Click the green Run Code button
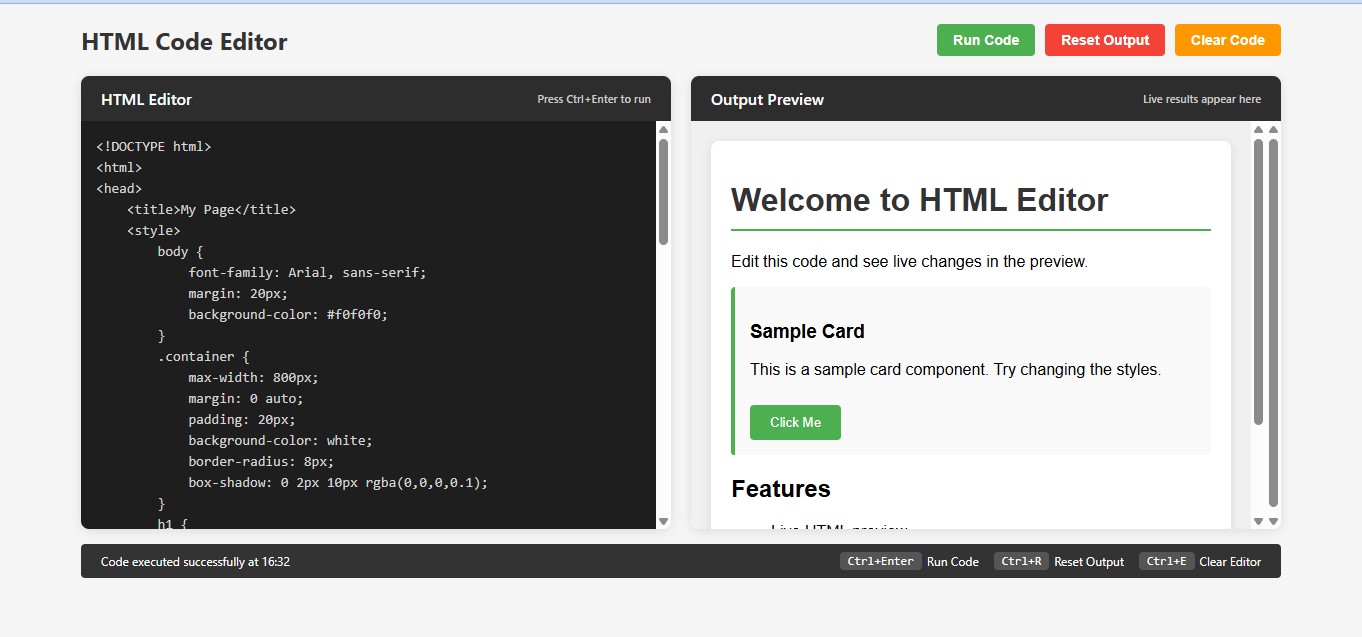Screen dimensions: 1362x637 pyautogui.click(x=985, y=40)
